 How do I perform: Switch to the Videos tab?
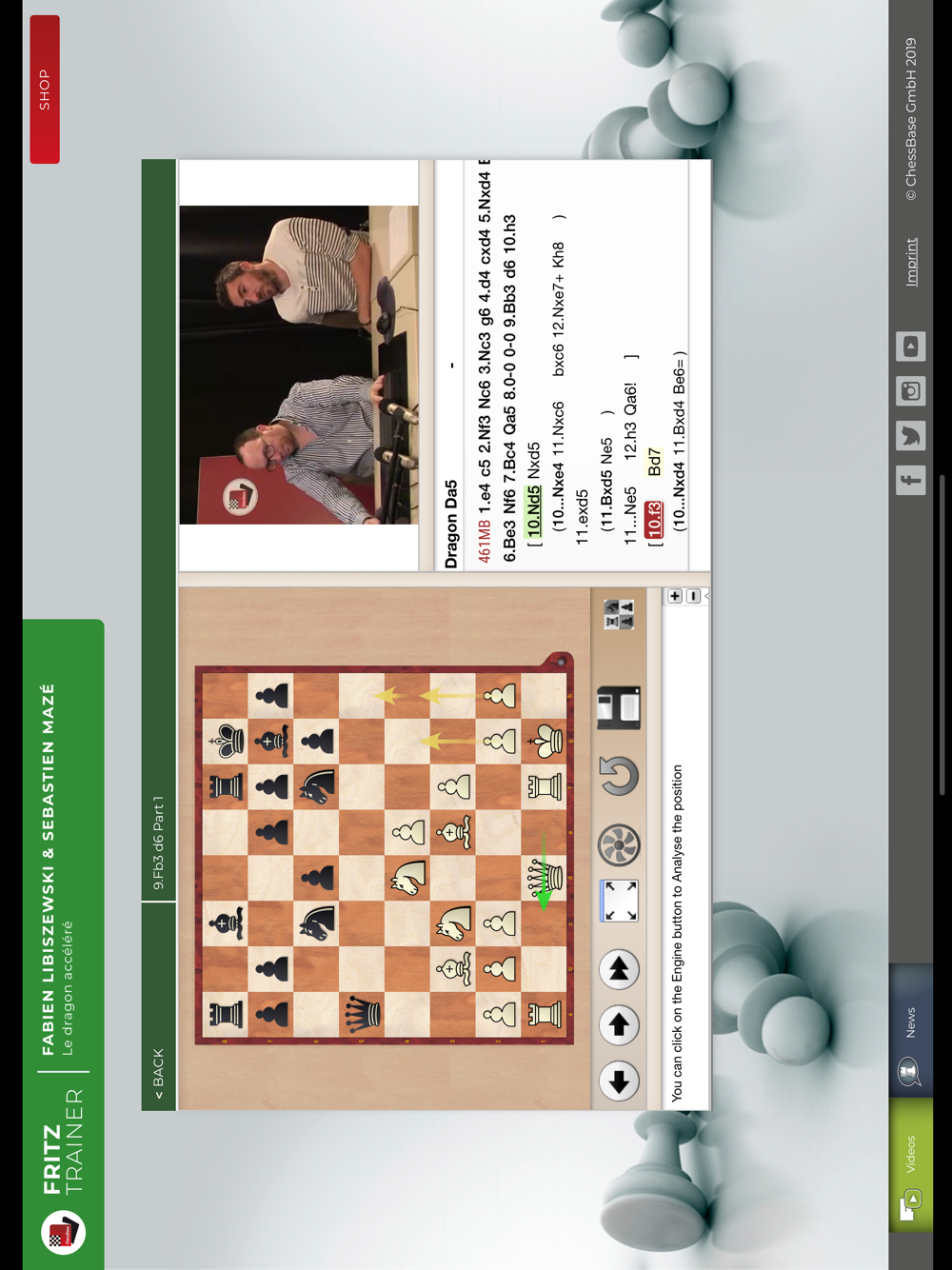pyautogui.click(x=911, y=1165)
